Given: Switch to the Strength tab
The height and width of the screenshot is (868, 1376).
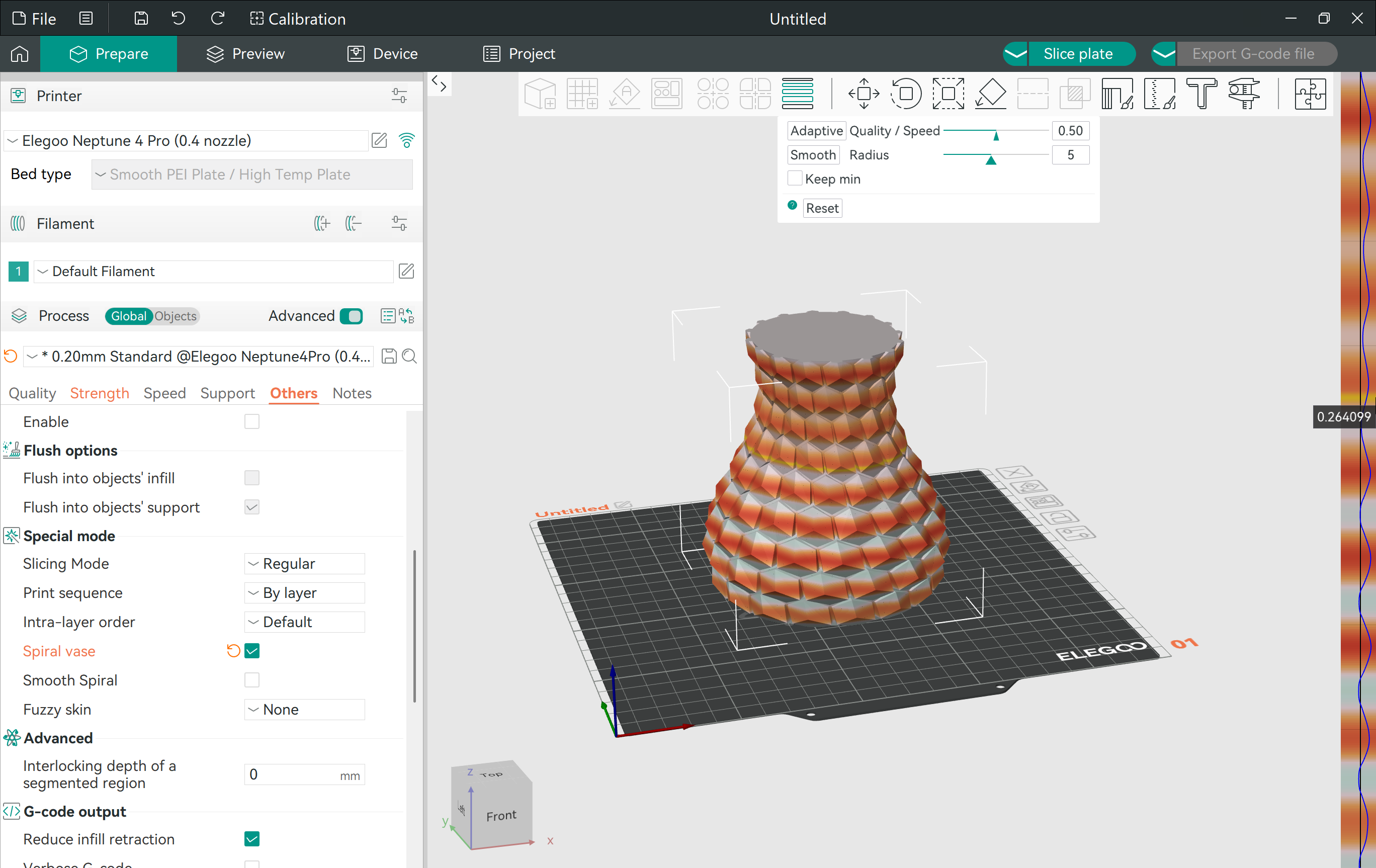Looking at the screenshot, I should [99, 393].
